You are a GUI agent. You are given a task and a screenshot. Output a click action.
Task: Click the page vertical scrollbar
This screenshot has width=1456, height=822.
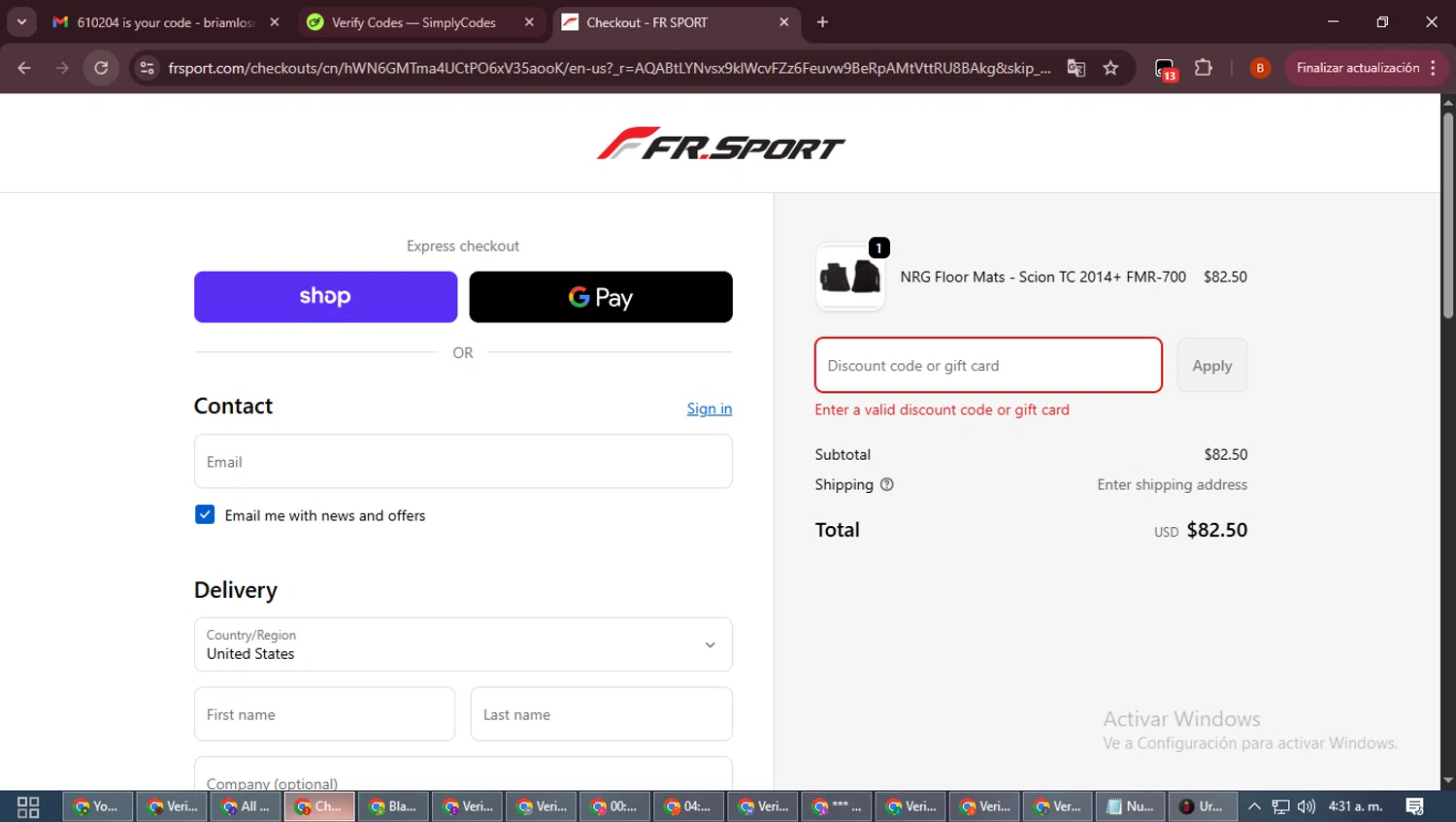coord(1448,216)
